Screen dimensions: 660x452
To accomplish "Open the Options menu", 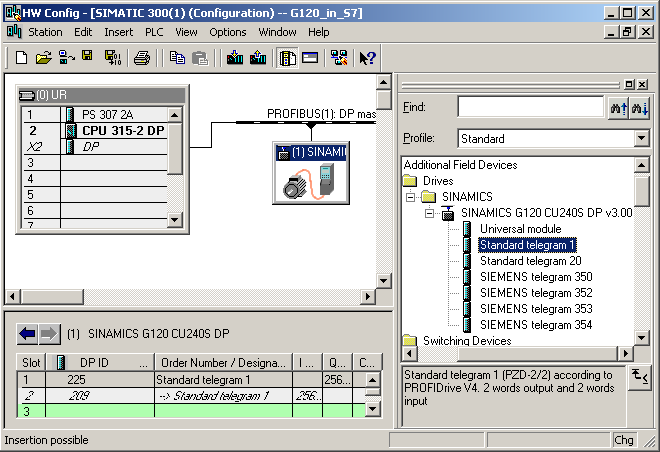I will [228, 32].
